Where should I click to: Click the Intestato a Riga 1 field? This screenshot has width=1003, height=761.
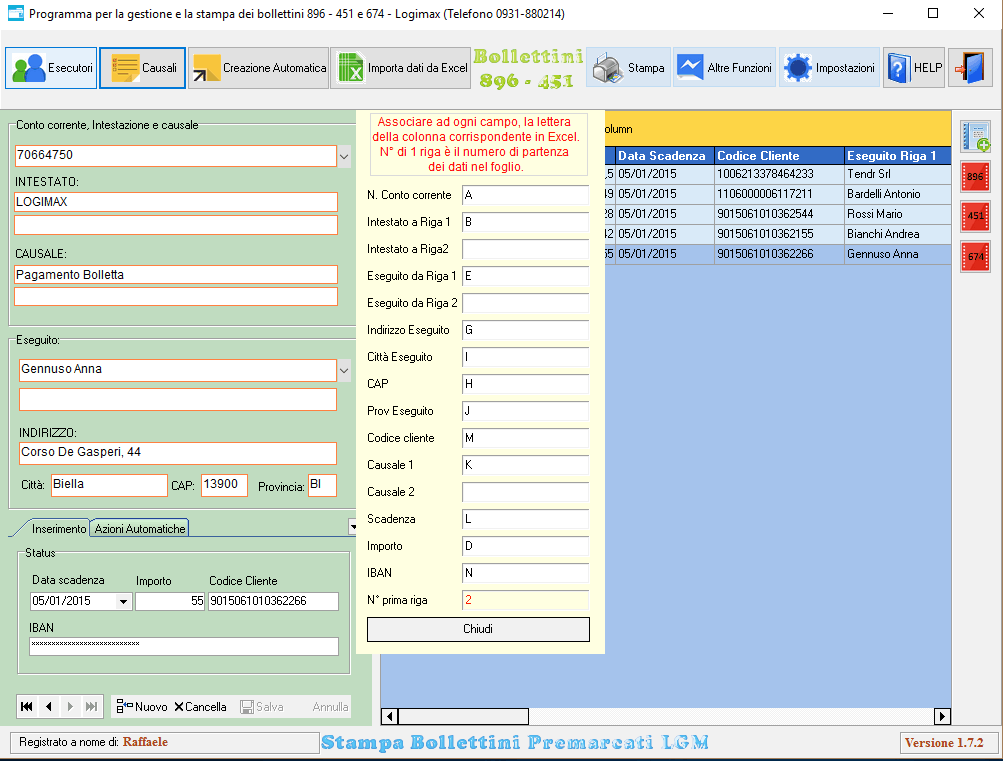[525, 222]
